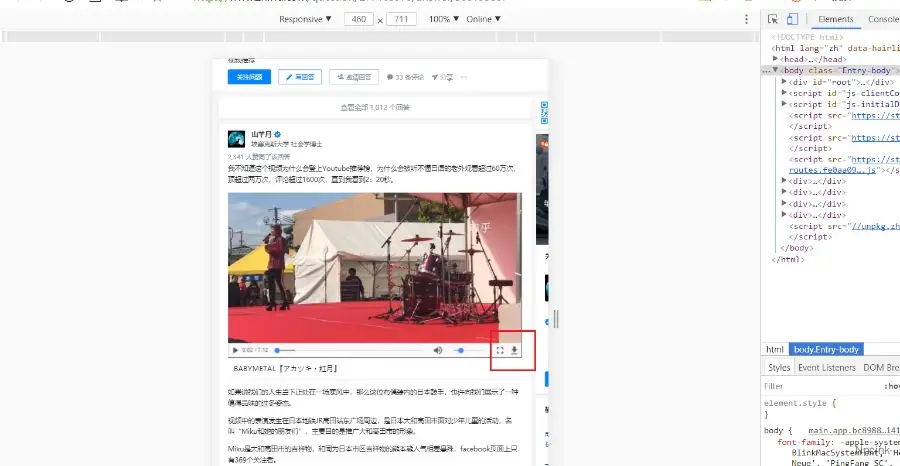
Task: Focus the styles Filter input
Action: [821, 386]
